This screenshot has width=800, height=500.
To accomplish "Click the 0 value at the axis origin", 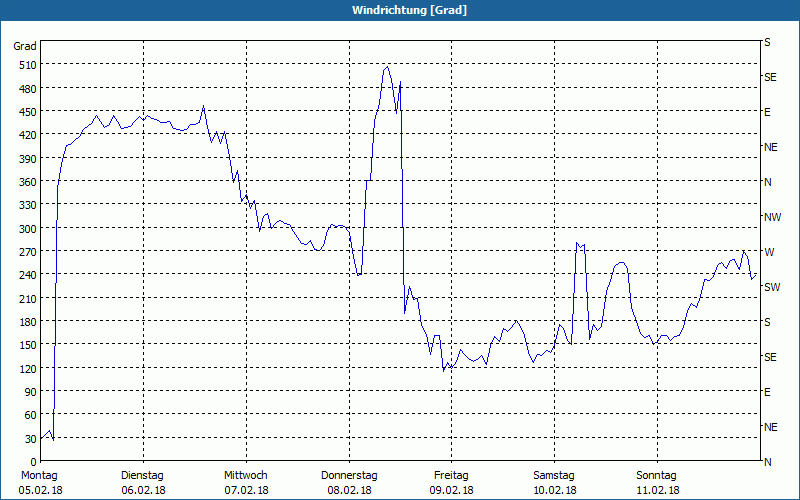I will click(34, 462).
